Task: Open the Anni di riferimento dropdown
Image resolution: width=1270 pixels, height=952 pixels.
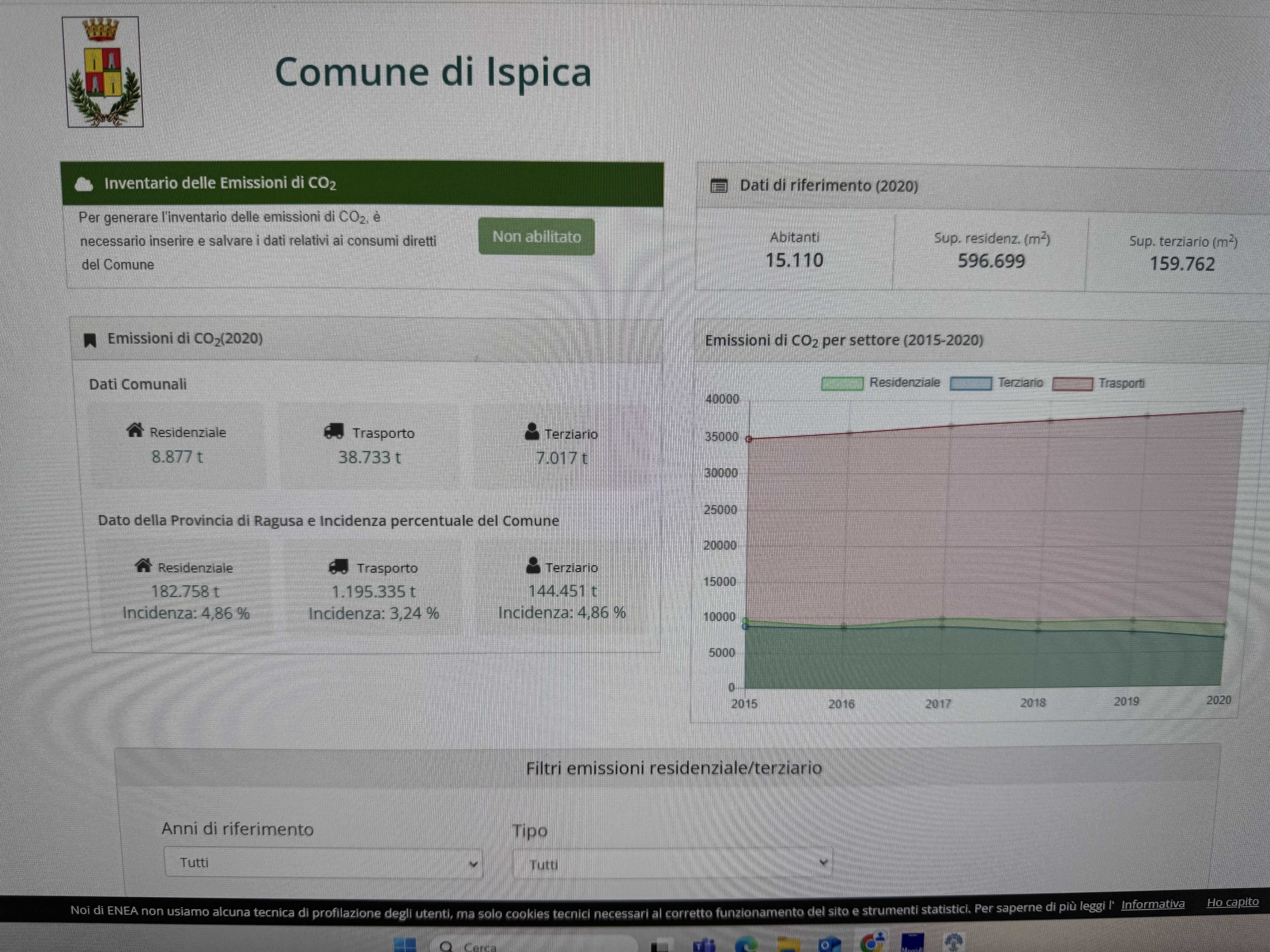Action: pos(323,862)
